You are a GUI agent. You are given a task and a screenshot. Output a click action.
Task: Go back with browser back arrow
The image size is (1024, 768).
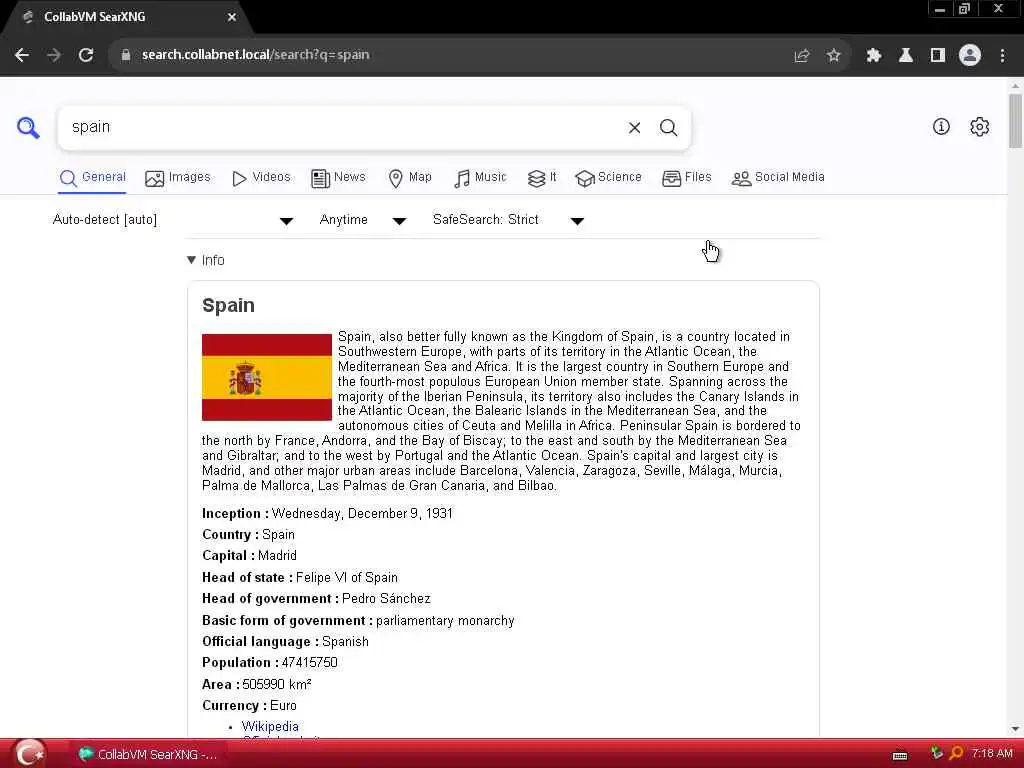pyautogui.click(x=22, y=55)
